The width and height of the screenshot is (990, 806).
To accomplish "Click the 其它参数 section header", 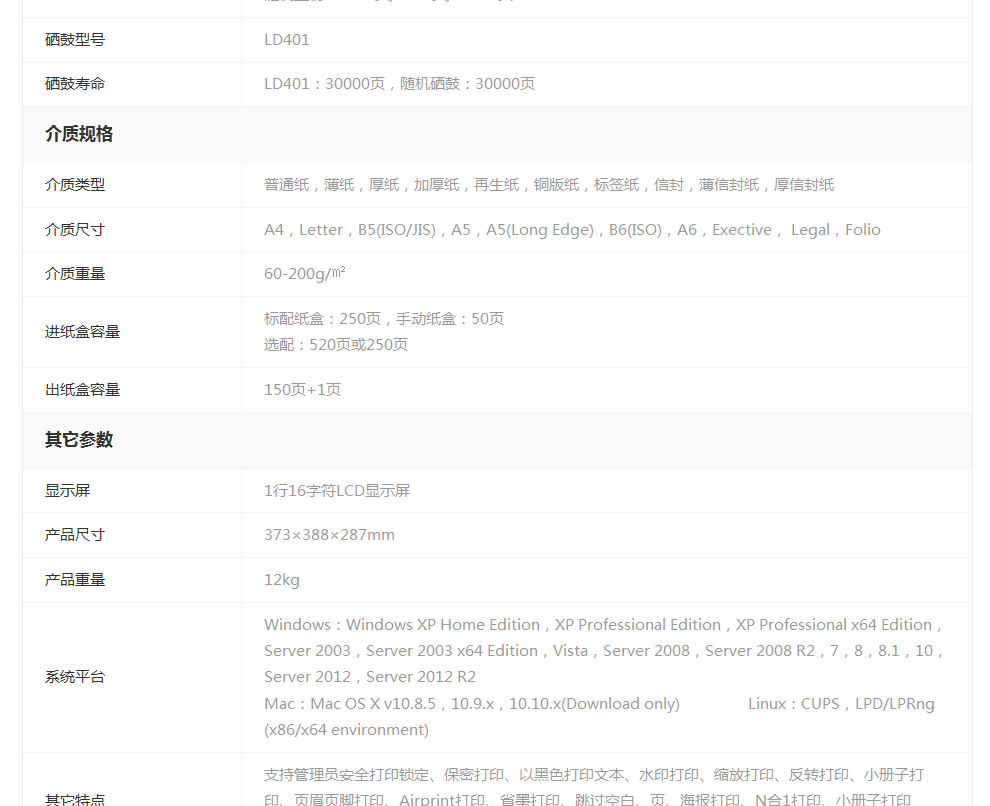I will [79, 440].
